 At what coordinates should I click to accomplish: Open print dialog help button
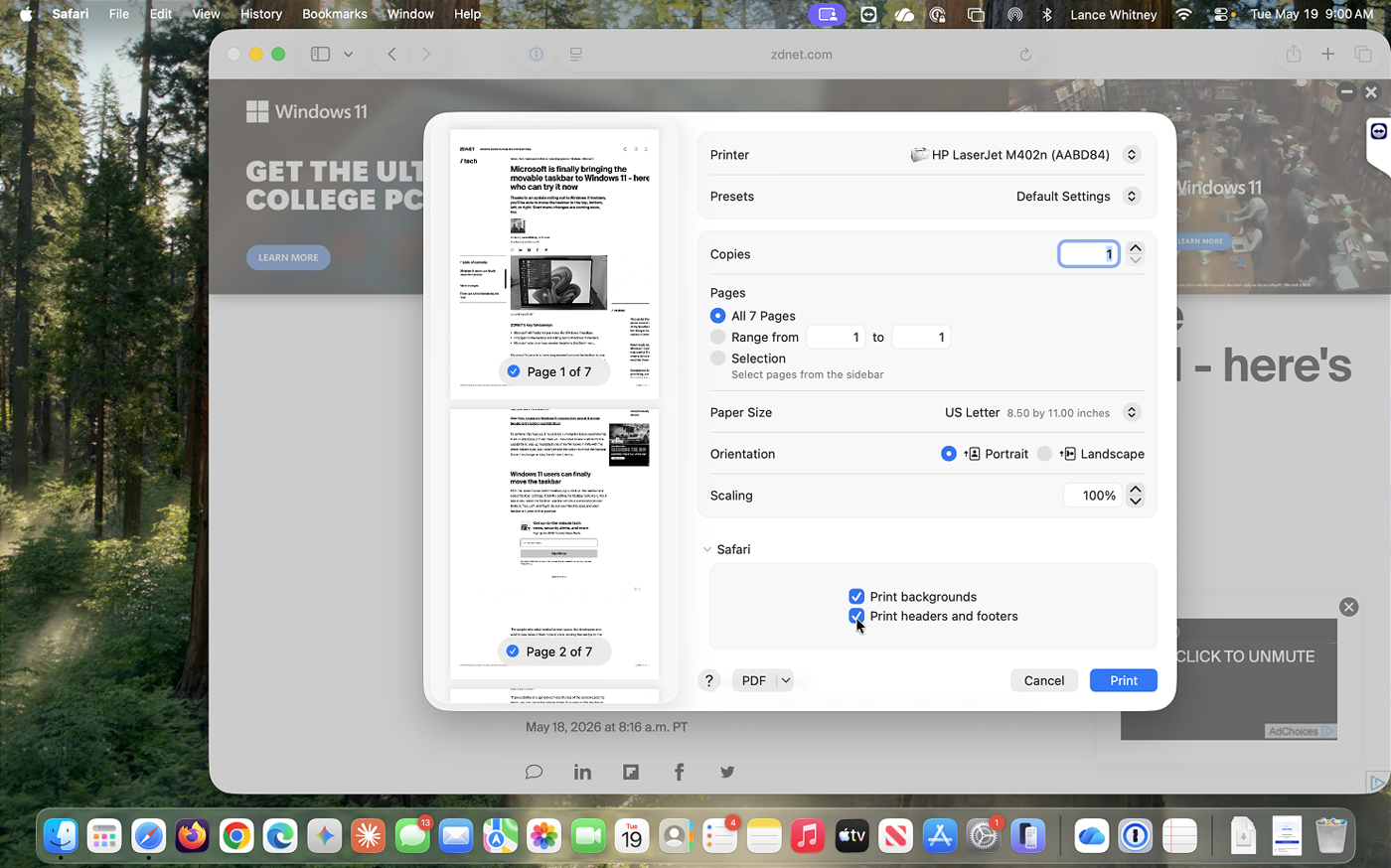[708, 680]
